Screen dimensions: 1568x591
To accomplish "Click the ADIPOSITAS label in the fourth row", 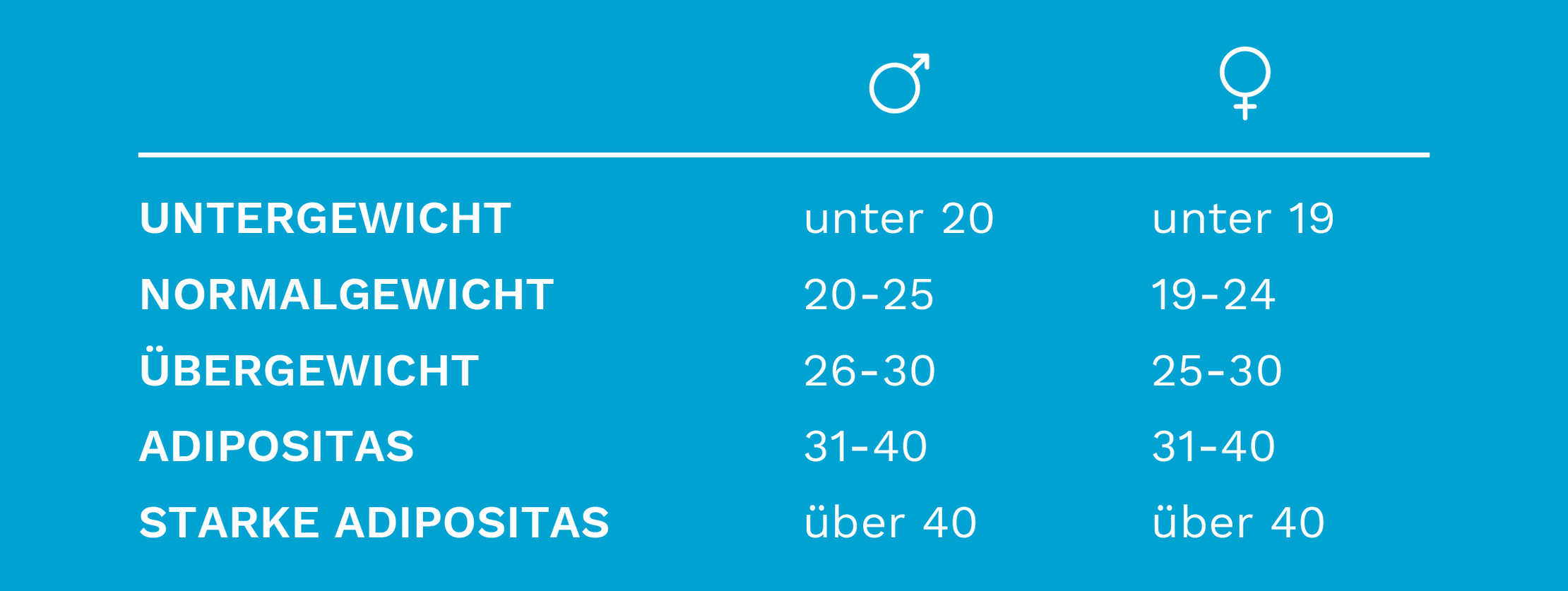I will [x=276, y=446].
